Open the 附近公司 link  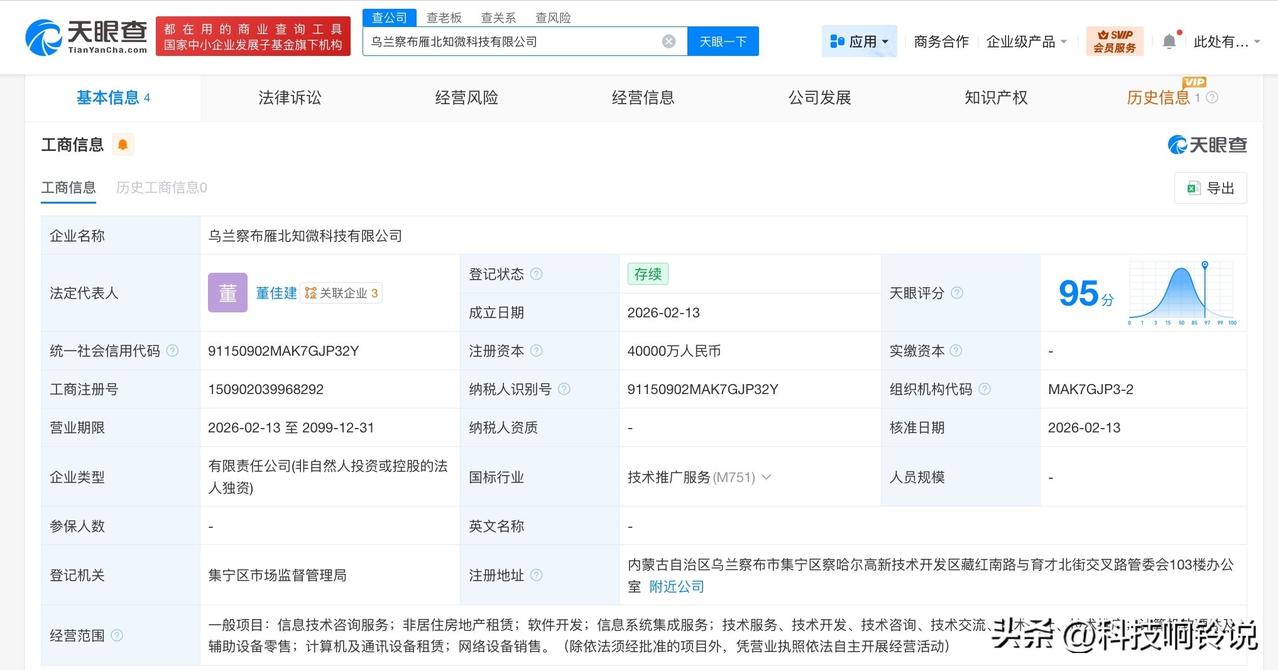pos(677,586)
